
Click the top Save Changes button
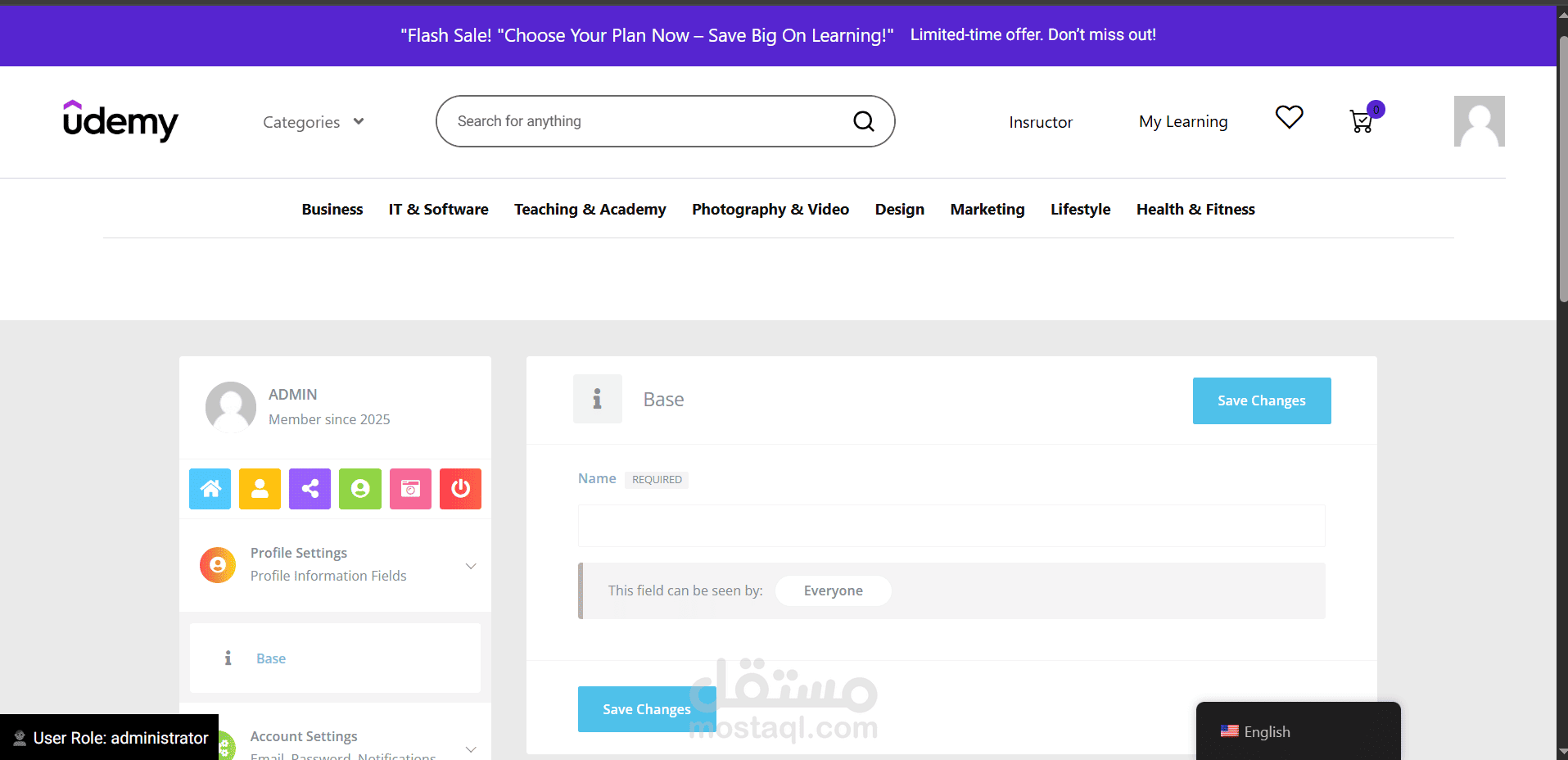pyautogui.click(x=1262, y=400)
